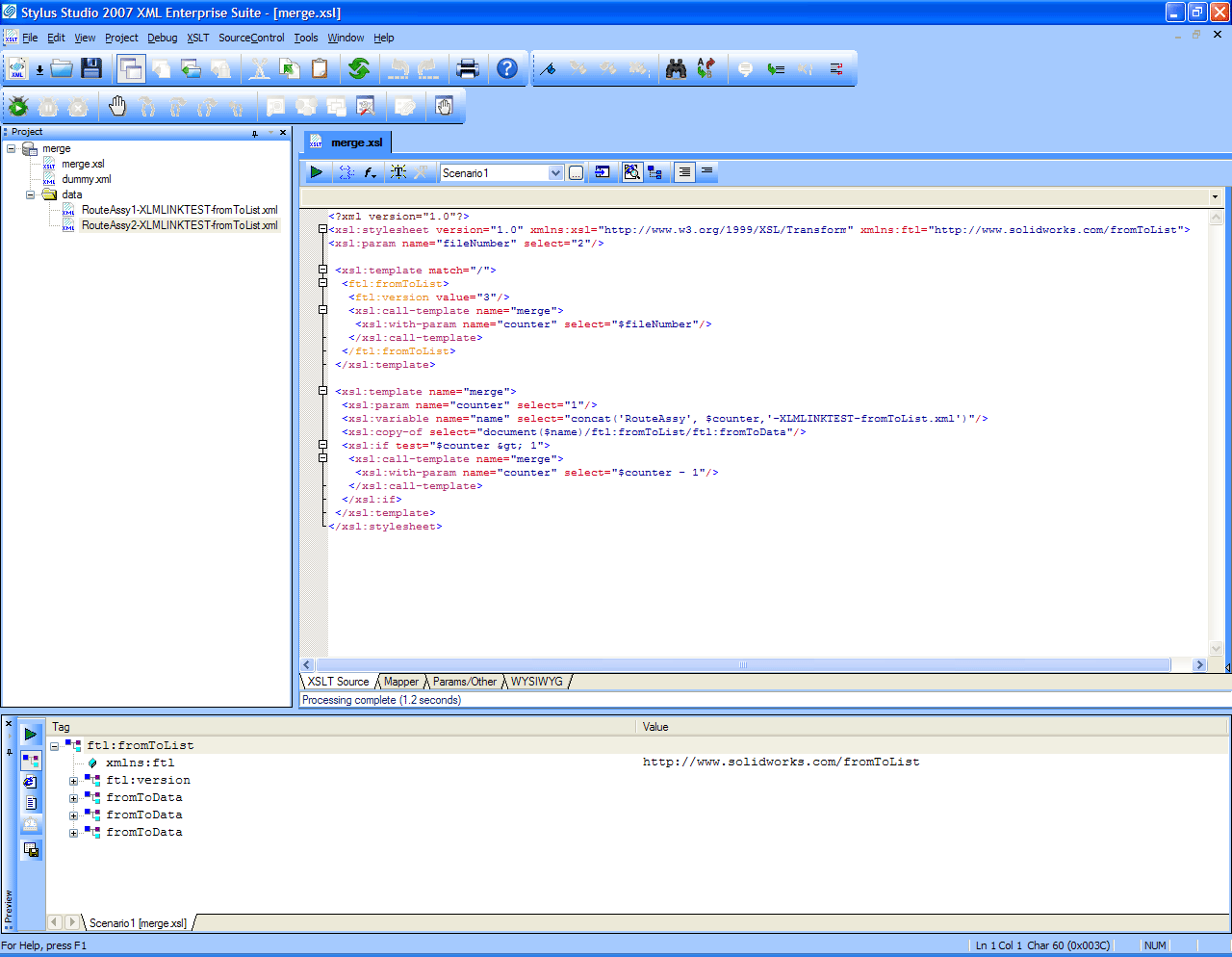Viewport: 1232px width, 957px height.
Task: Save preview output with the disk icon
Action: pyautogui.click(x=31, y=849)
